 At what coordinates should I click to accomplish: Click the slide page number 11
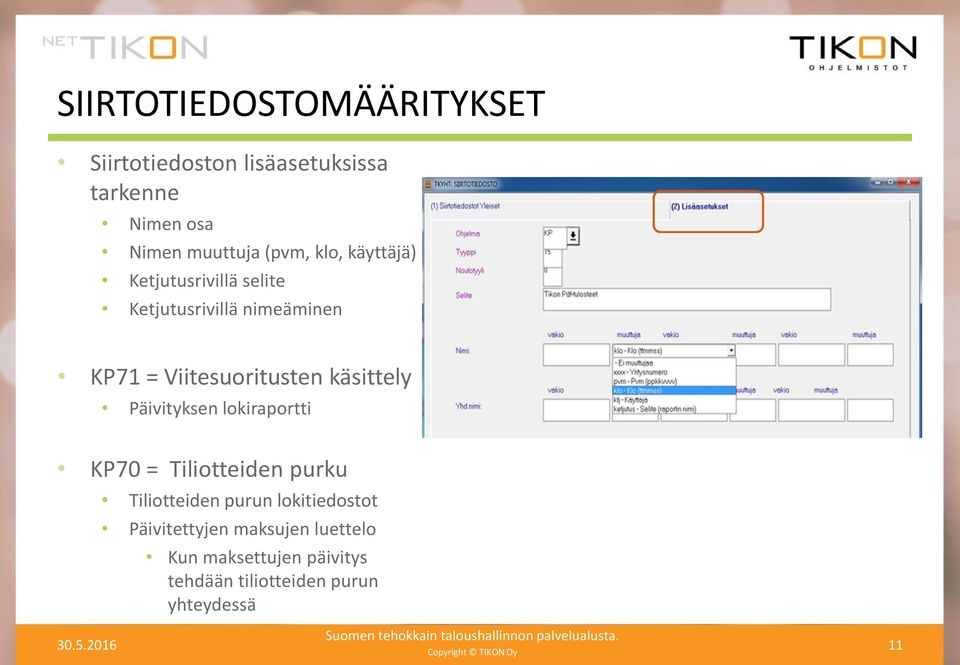895,645
